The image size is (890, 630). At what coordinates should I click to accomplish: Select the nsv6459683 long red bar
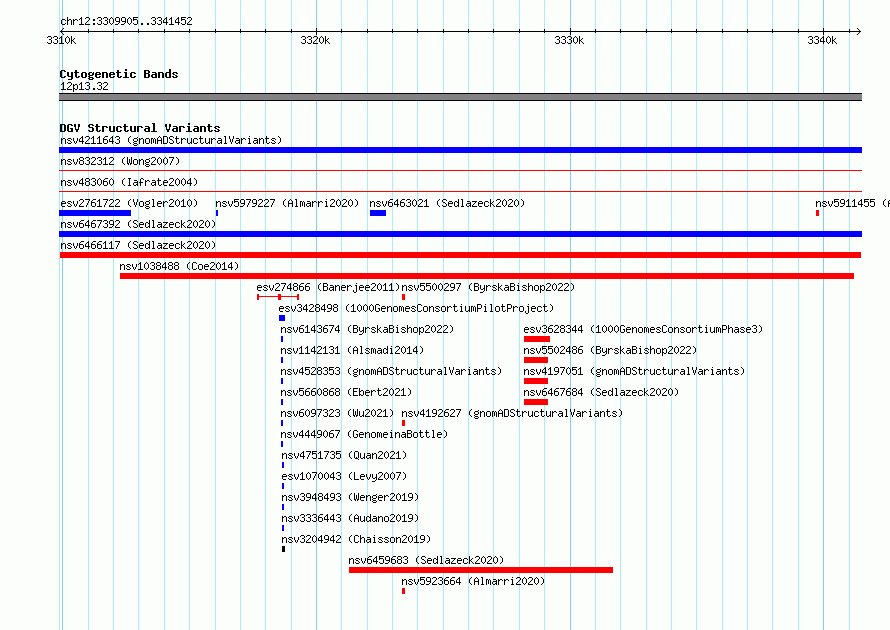click(x=481, y=570)
